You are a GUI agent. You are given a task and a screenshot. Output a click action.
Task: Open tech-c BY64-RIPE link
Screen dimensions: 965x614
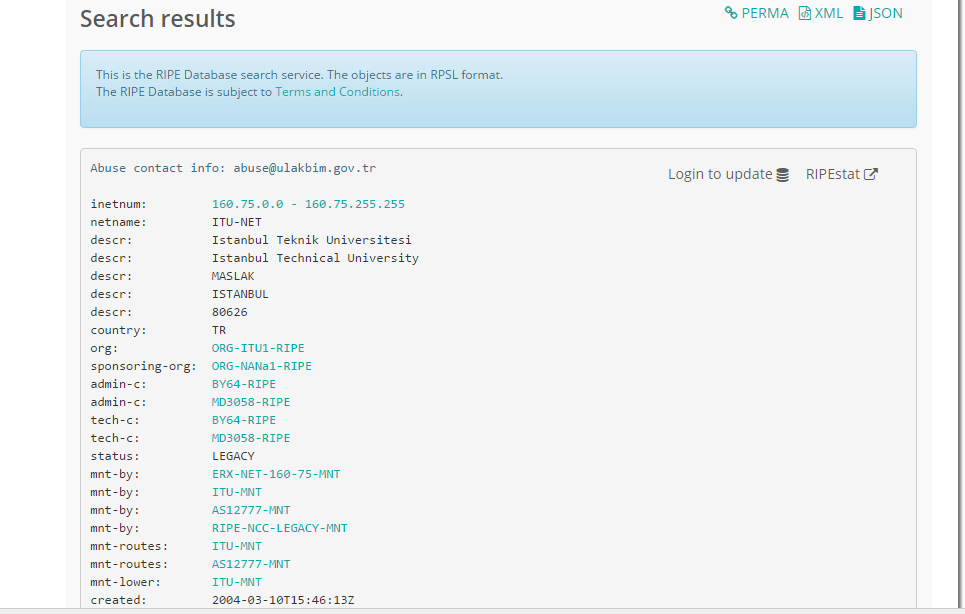click(244, 420)
